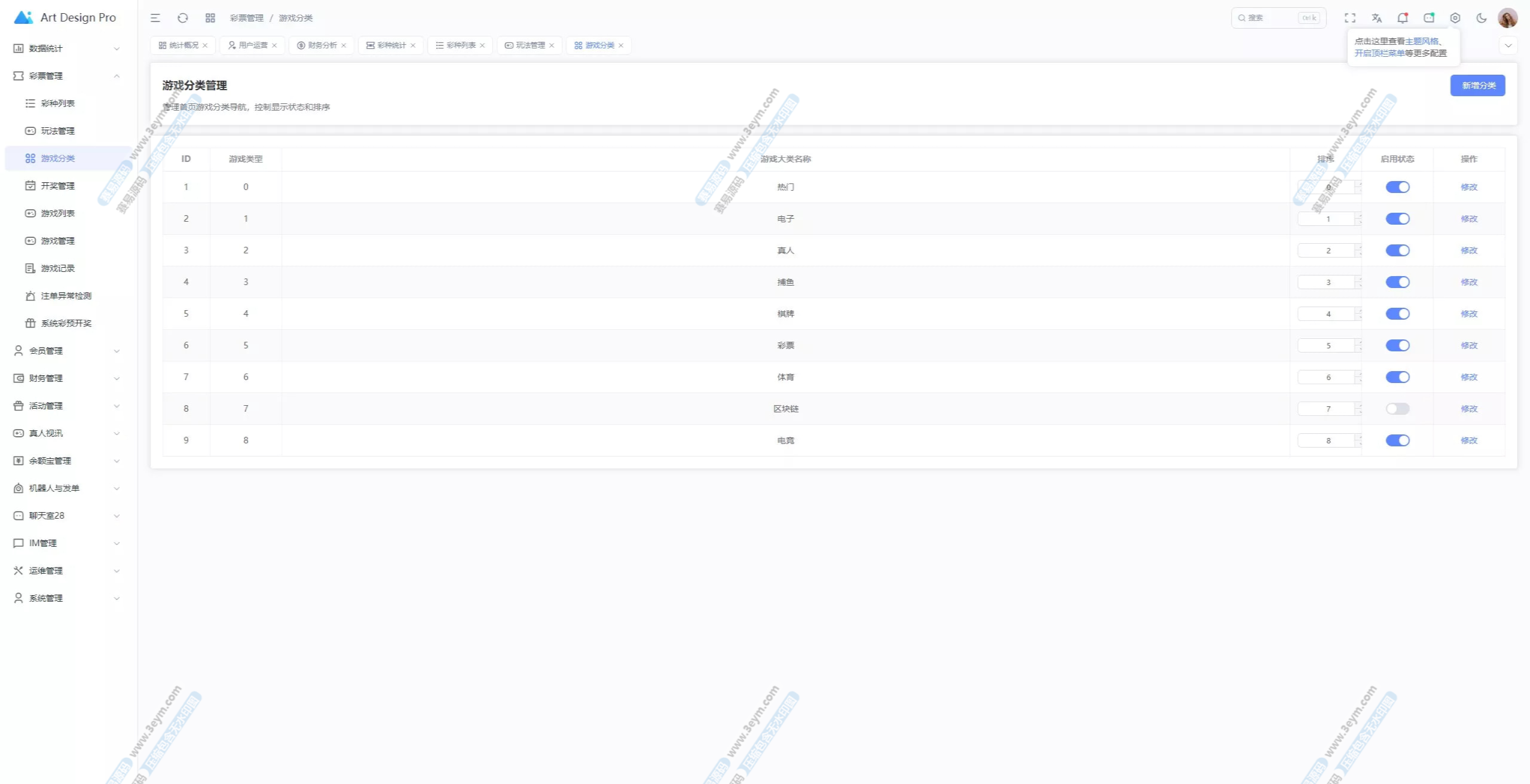Image resolution: width=1530 pixels, height=784 pixels.
Task: Click the user avatar in top right
Action: coord(1507,18)
